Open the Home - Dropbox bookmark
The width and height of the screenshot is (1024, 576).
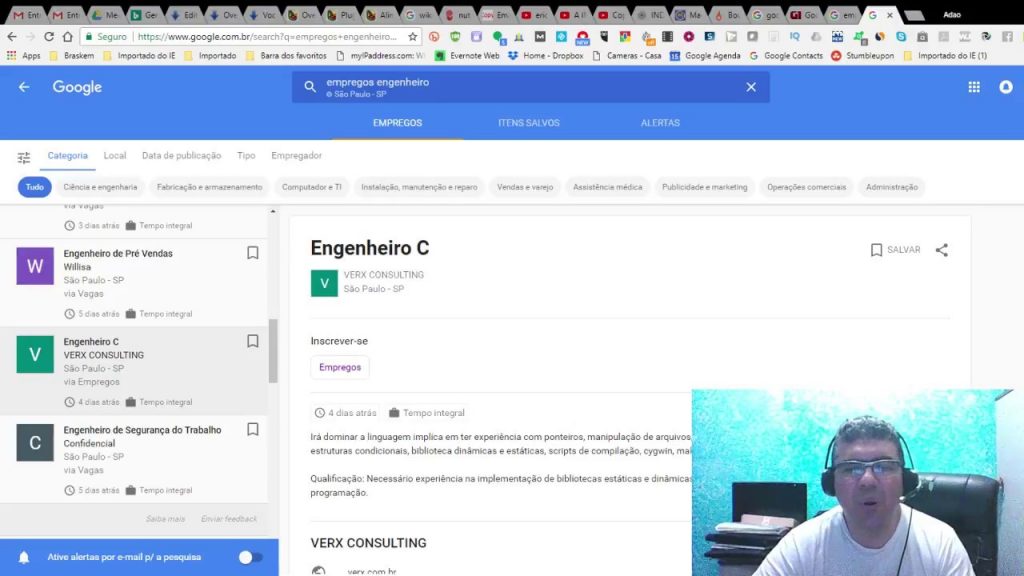pos(545,56)
